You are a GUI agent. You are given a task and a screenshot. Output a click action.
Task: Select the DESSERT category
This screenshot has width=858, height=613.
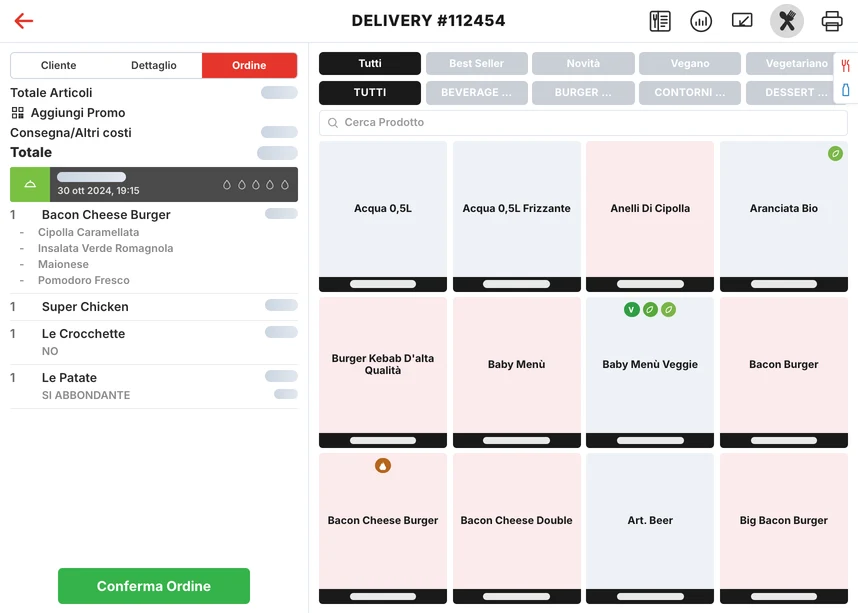pos(790,92)
